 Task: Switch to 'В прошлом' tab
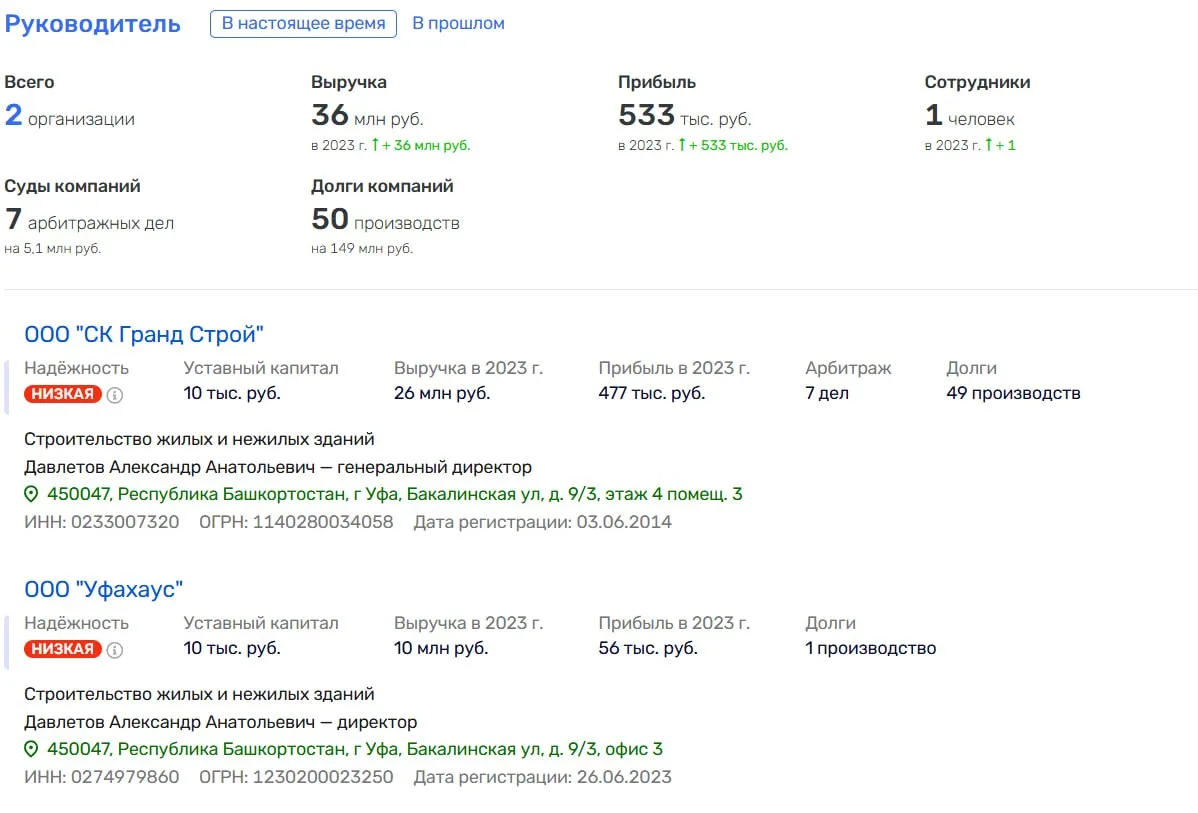458,24
